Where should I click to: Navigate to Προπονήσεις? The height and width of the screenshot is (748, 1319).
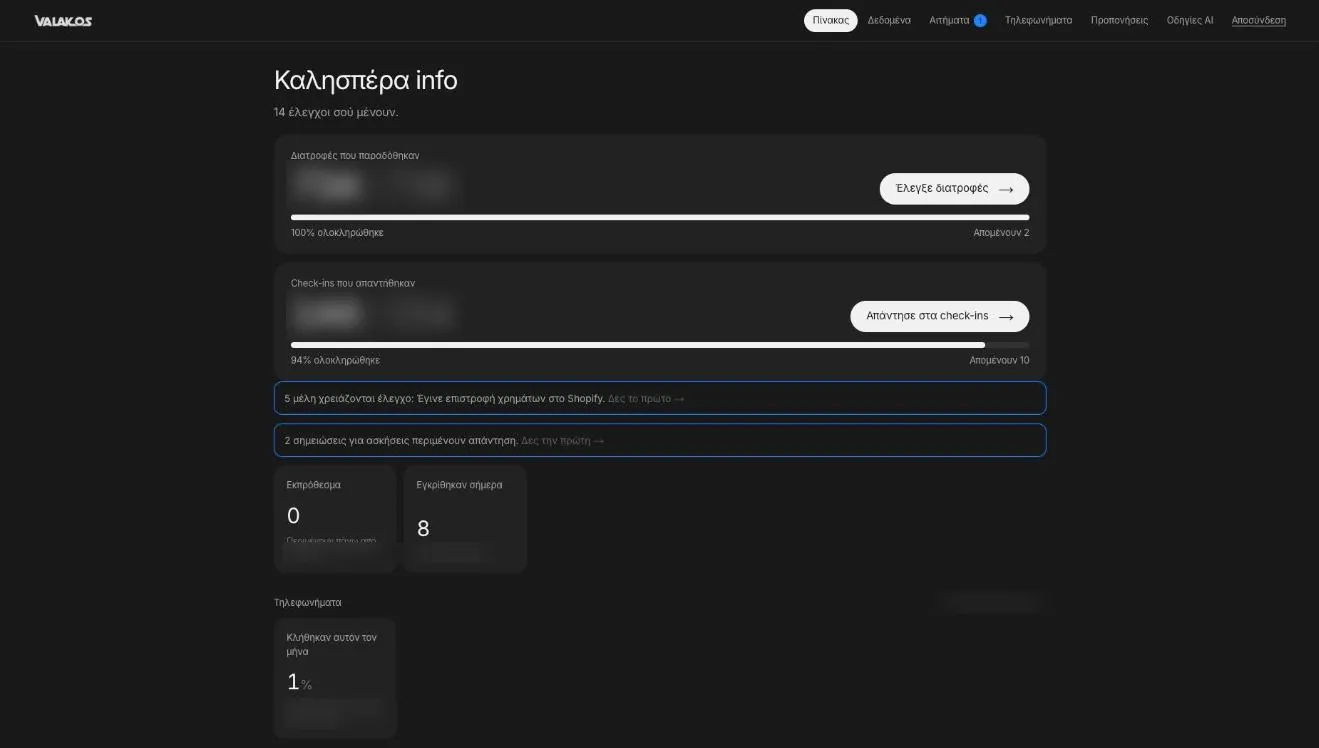point(1119,20)
